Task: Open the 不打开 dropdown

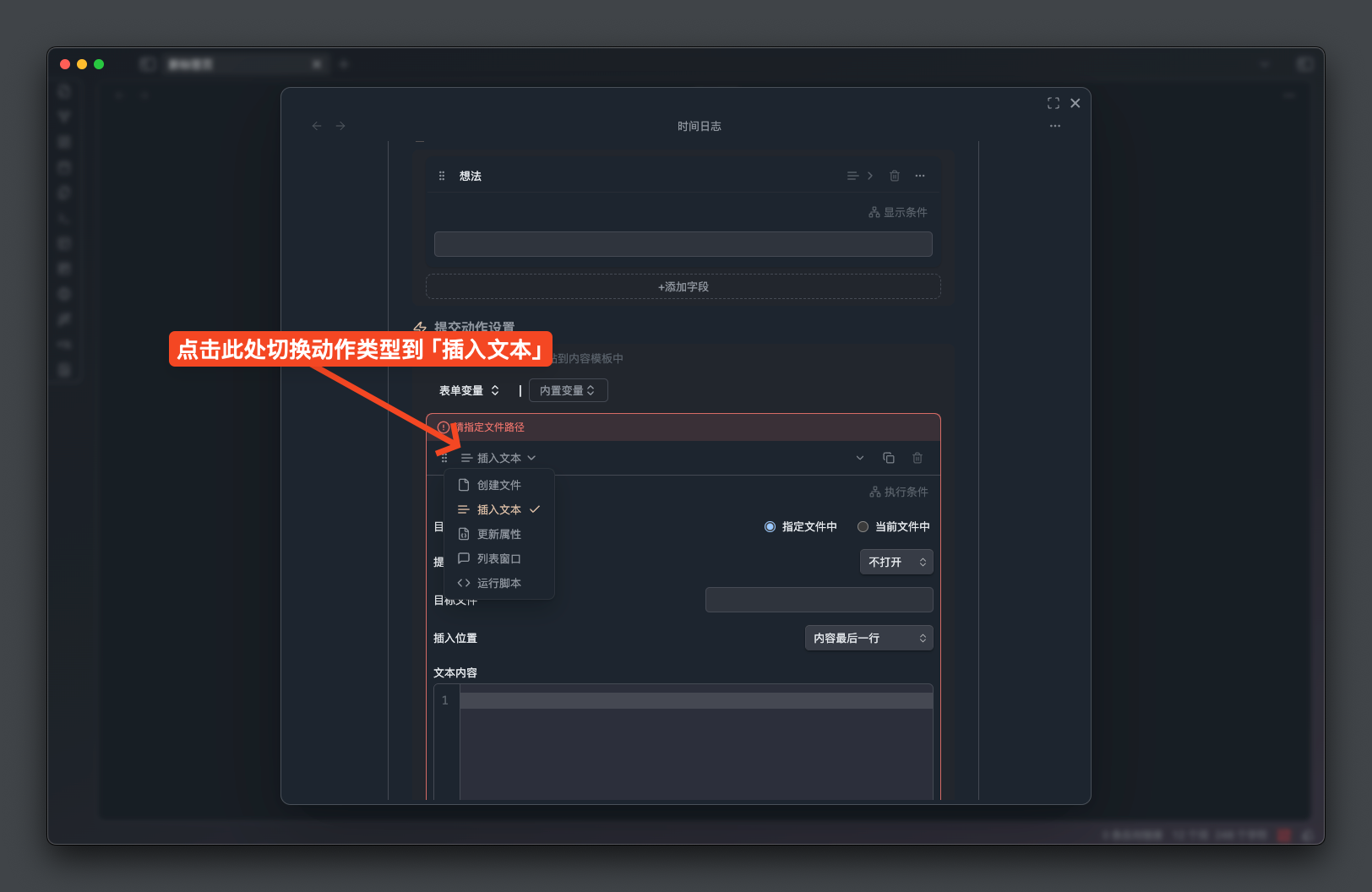Action: point(896,562)
